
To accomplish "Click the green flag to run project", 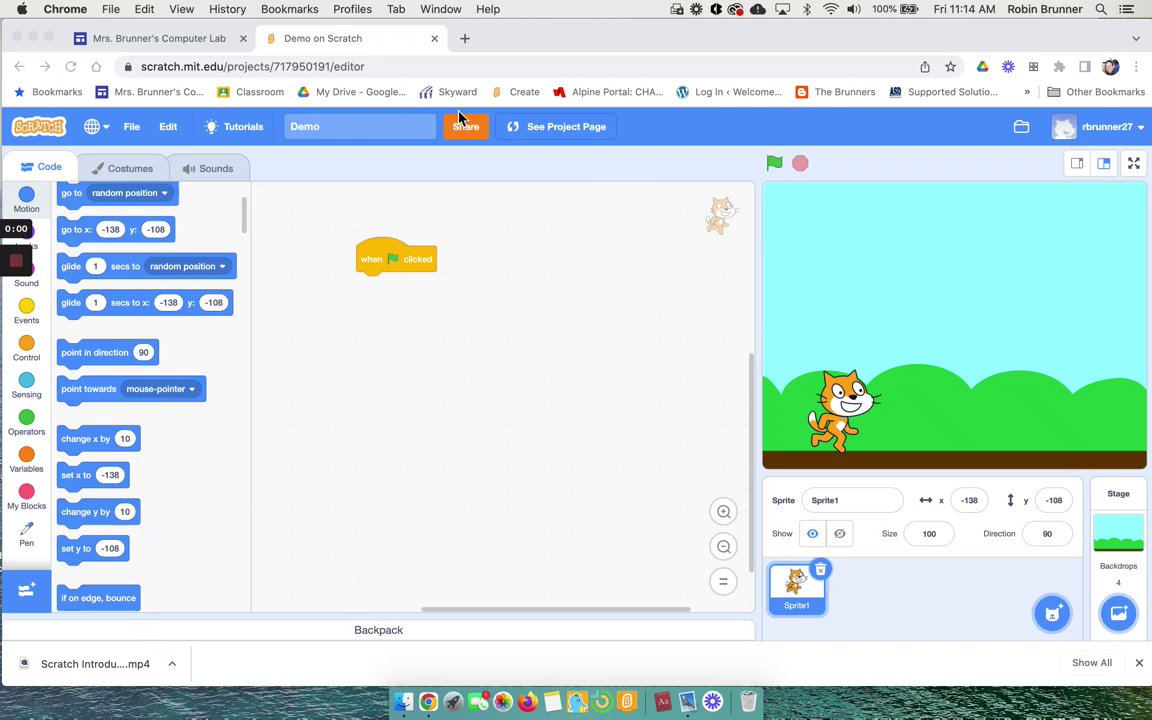I will [x=774, y=163].
